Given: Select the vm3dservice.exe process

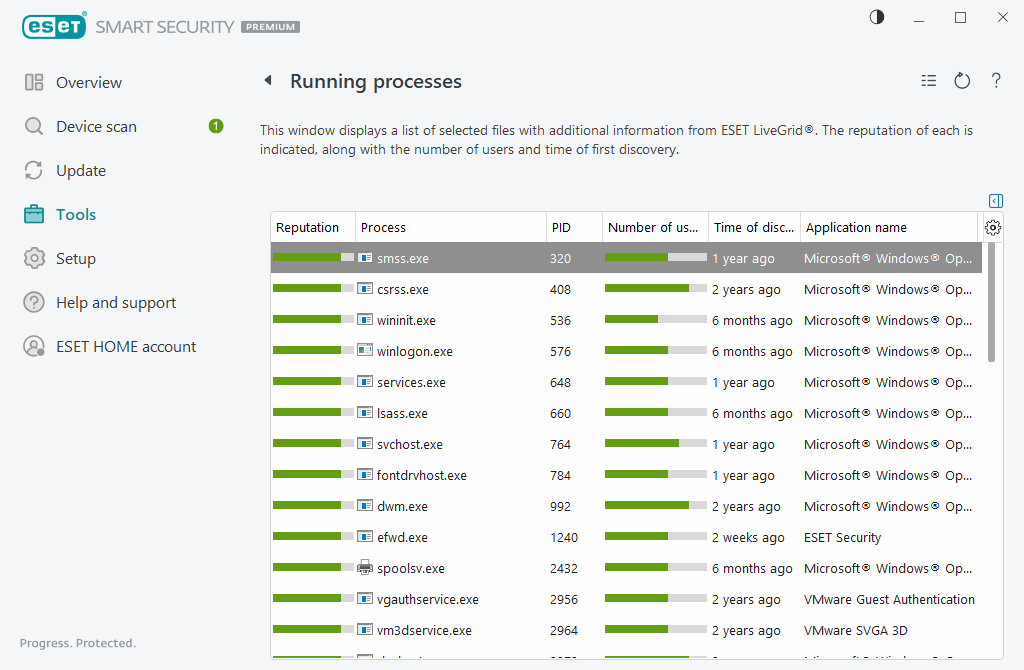Looking at the screenshot, I should [626, 630].
